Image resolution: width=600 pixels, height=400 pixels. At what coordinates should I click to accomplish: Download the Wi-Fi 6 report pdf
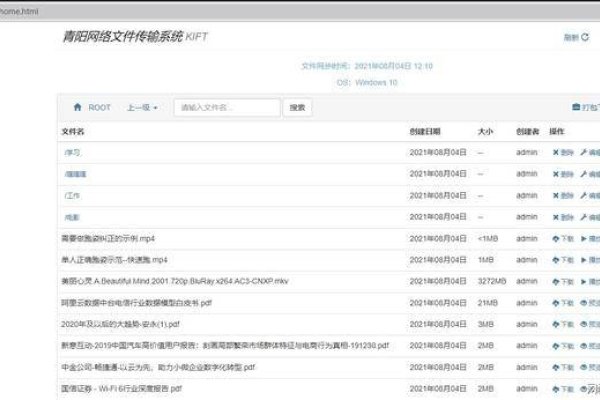[x=563, y=389]
